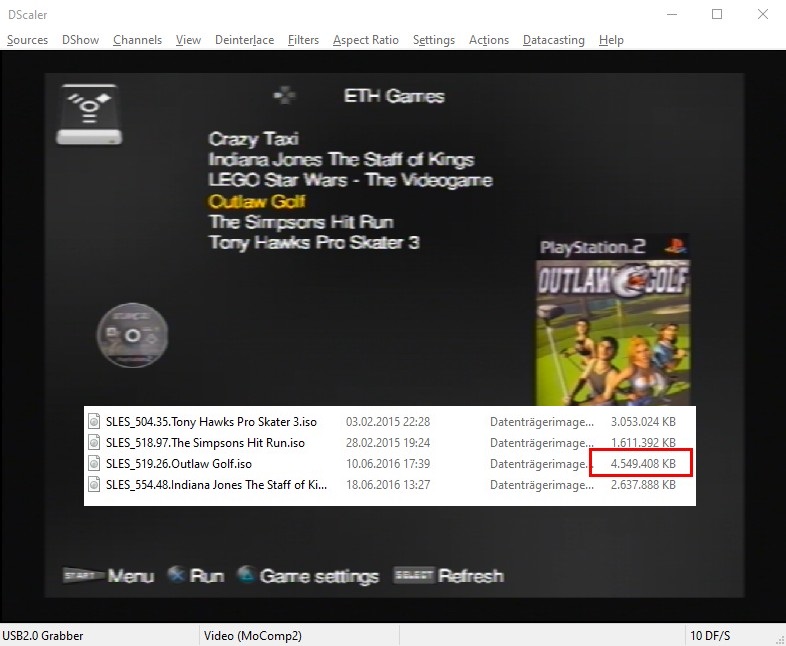Click date 03.02.2015 22:28
Image resolution: width=786 pixels, height=646 pixels.
click(387, 421)
